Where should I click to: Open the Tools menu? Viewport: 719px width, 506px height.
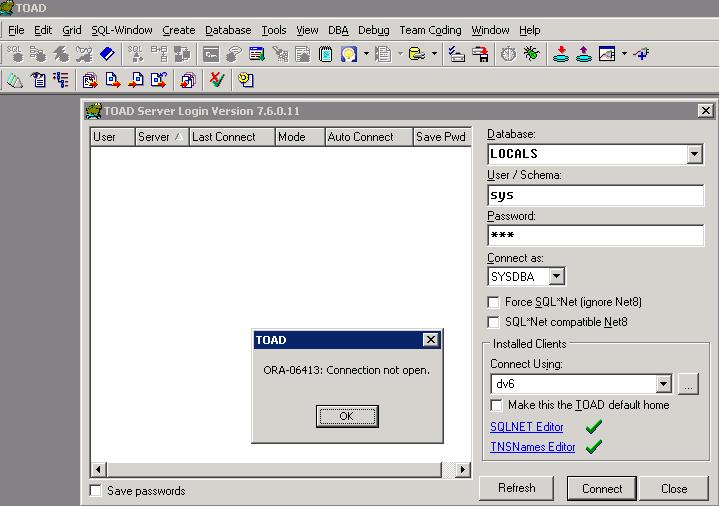[x=274, y=30]
